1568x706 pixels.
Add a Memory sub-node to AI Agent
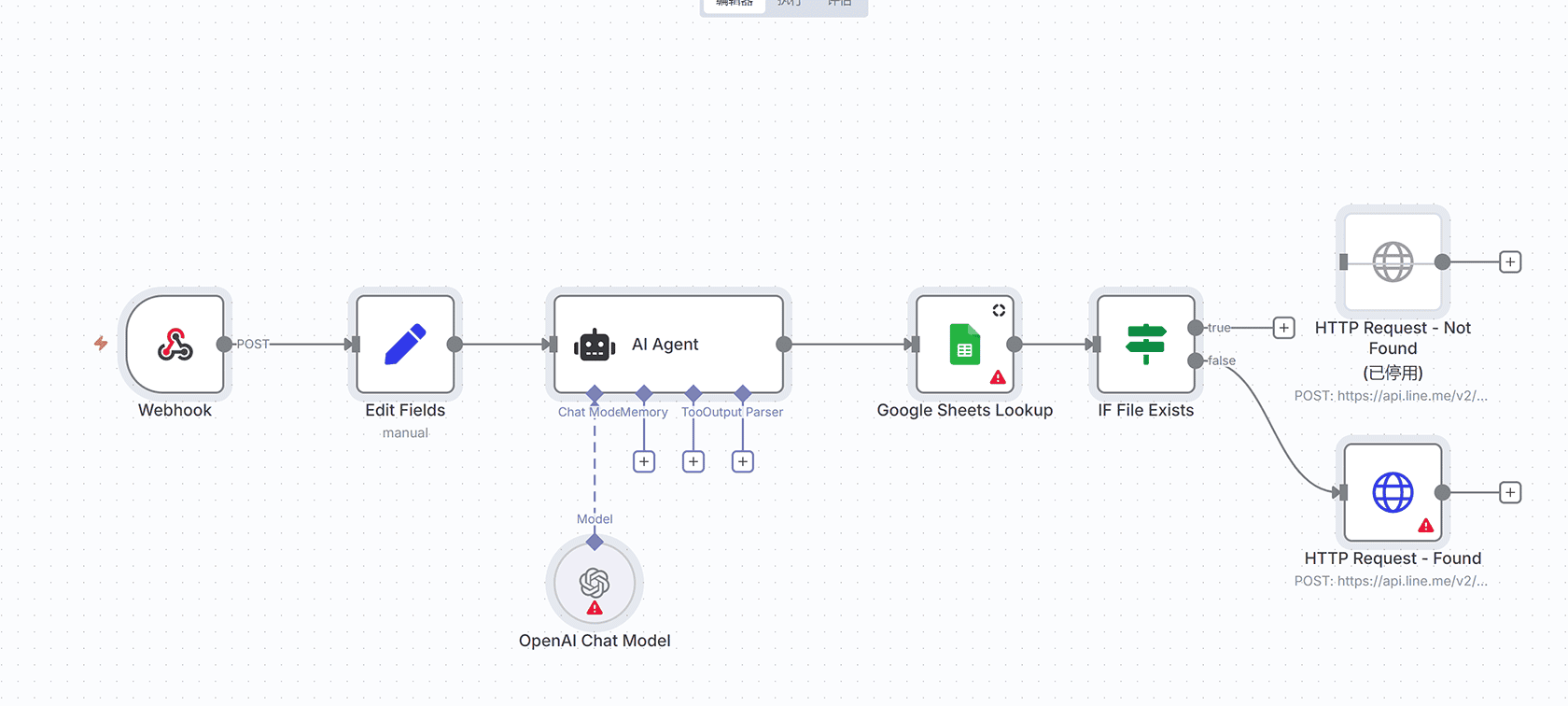point(644,461)
